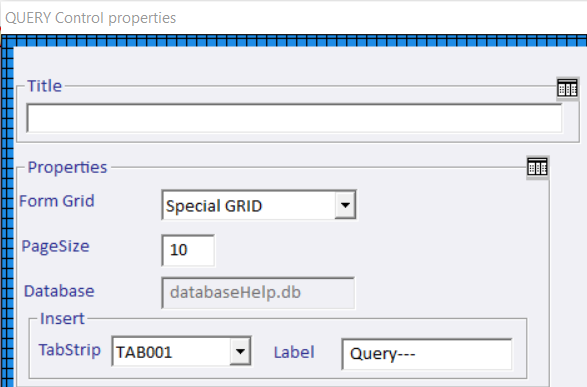Click the Title group caption
Screen dimensions: 587x387
[45, 86]
